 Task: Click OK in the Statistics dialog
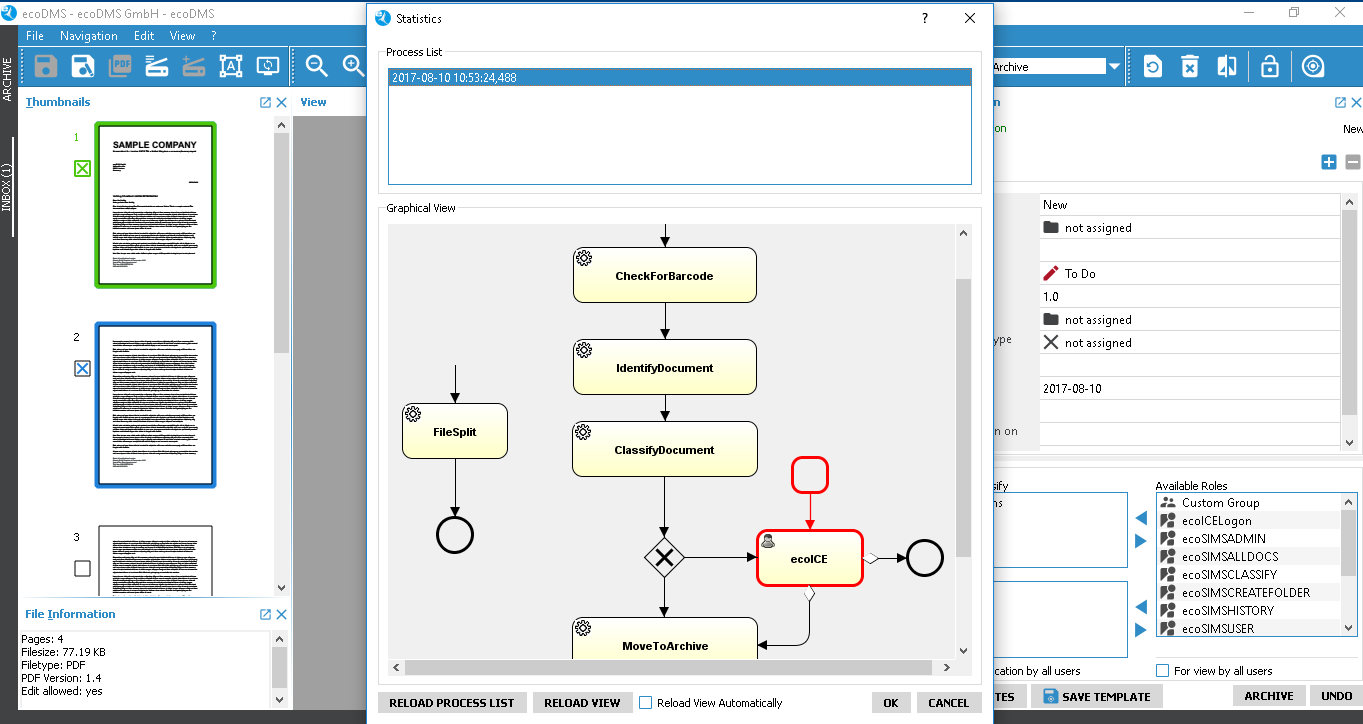[x=890, y=703]
